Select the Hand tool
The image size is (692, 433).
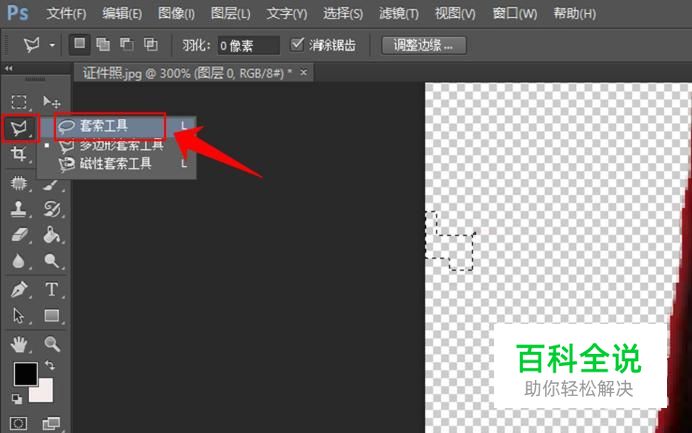coord(19,344)
